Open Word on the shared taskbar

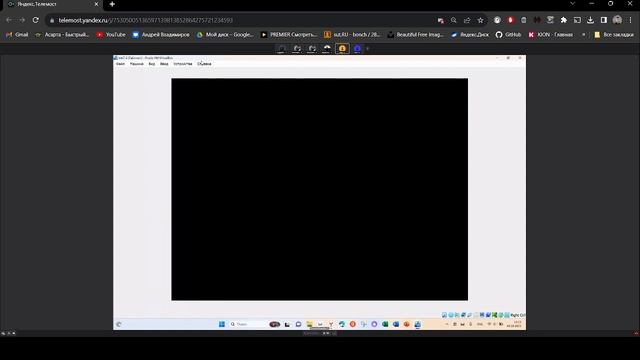(396, 324)
